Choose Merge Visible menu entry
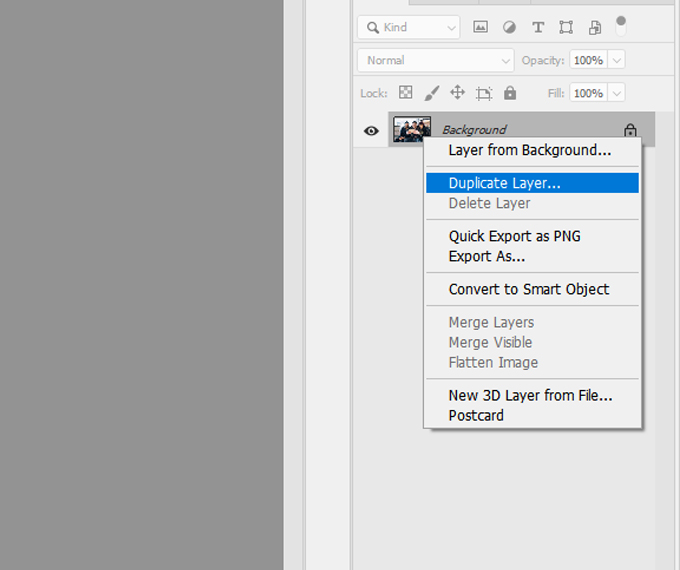The image size is (680, 570). click(x=532, y=342)
